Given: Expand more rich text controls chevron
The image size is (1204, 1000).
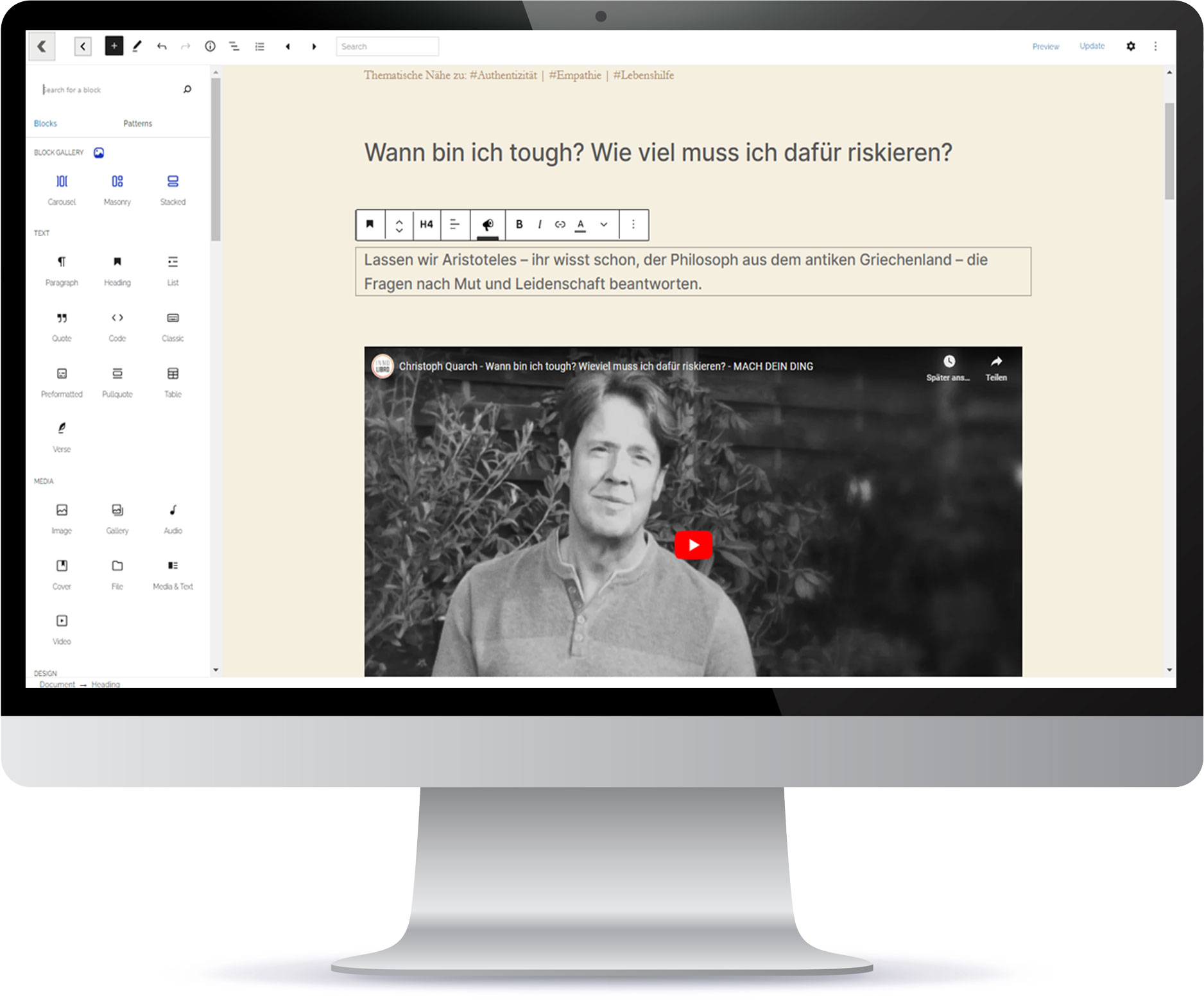Looking at the screenshot, I should coord(604,225).
